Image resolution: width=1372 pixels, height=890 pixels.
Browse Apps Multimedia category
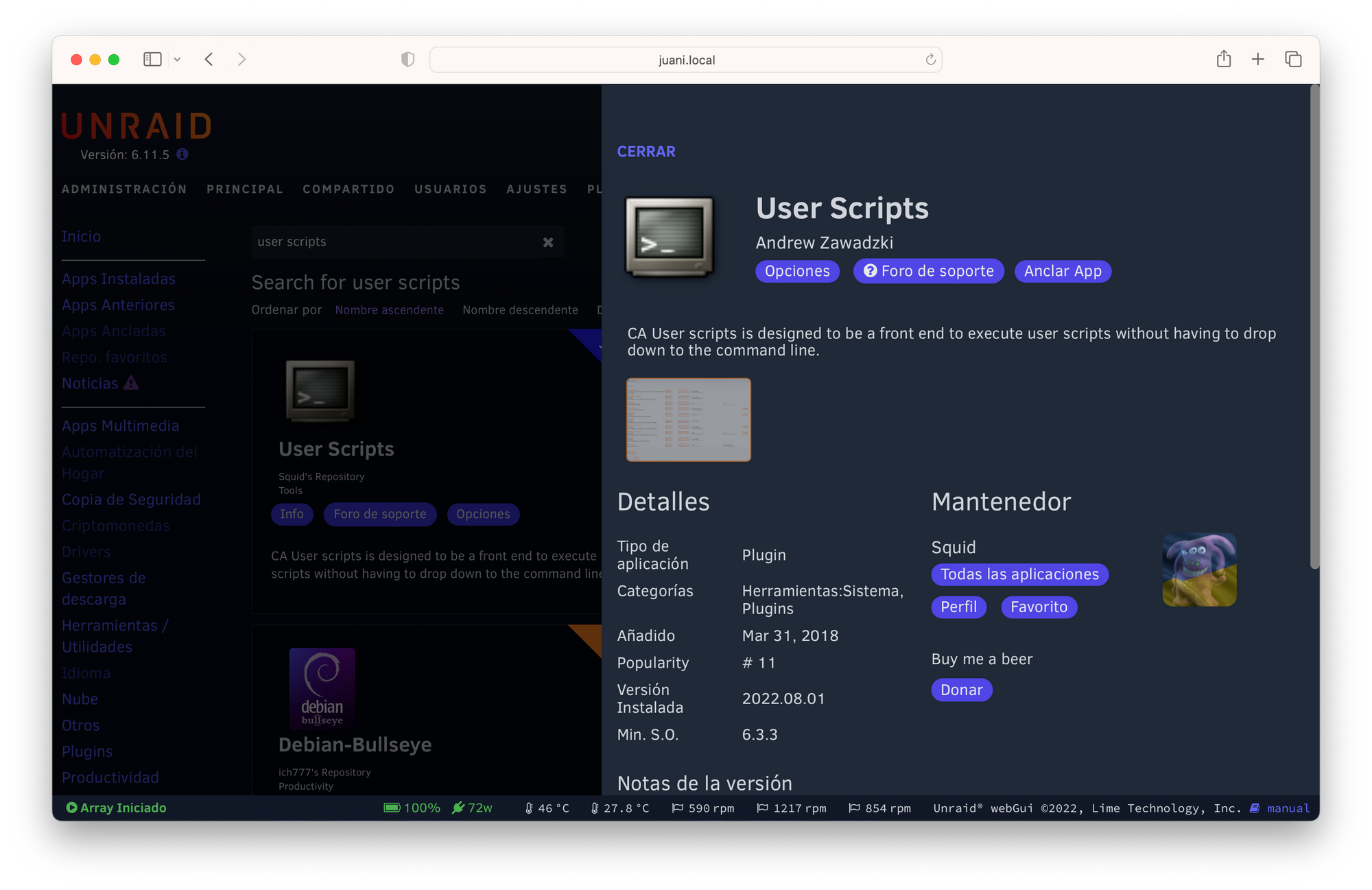pos(120,425)
